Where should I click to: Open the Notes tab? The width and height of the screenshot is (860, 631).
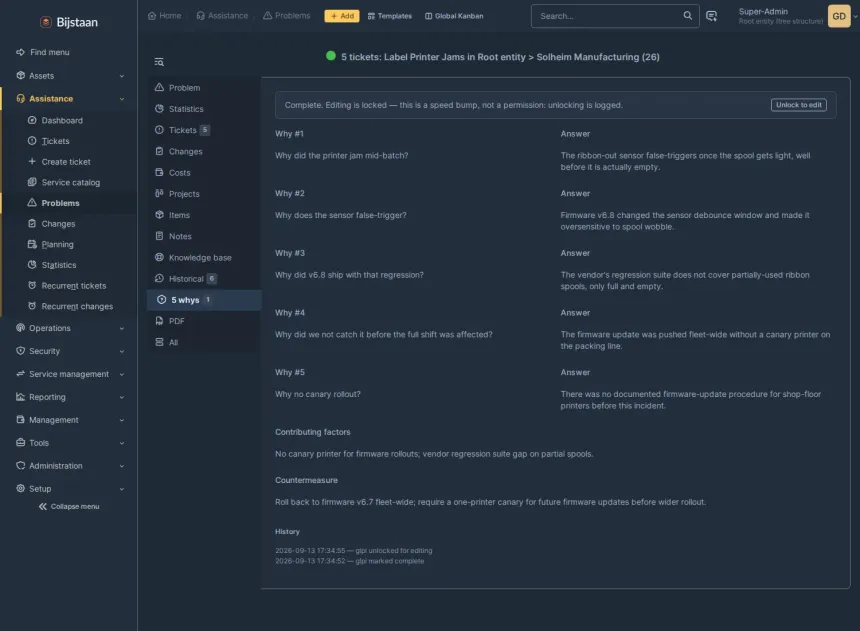point(203,236)
